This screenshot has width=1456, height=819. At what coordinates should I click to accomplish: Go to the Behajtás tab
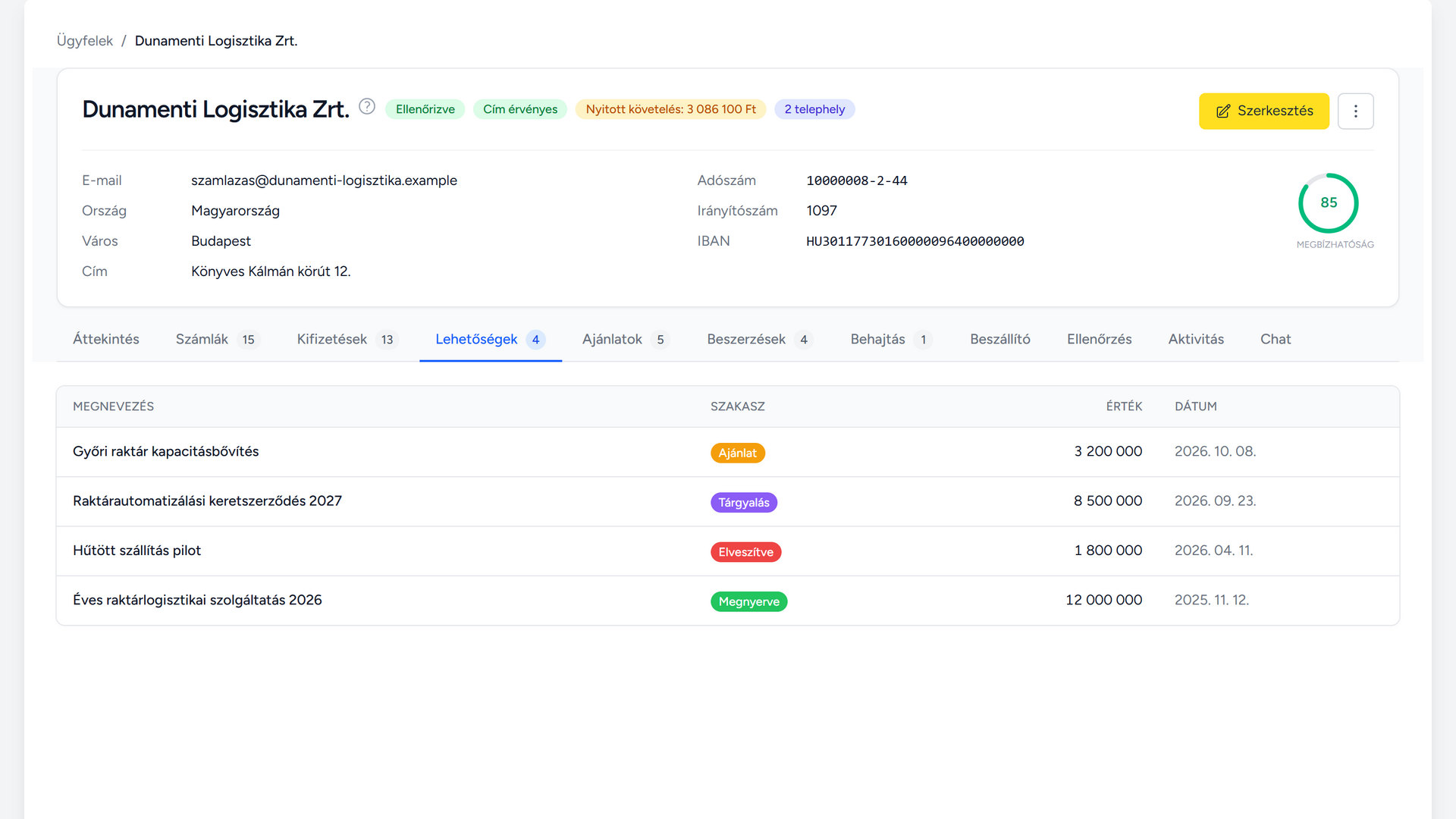coord(892,340)
